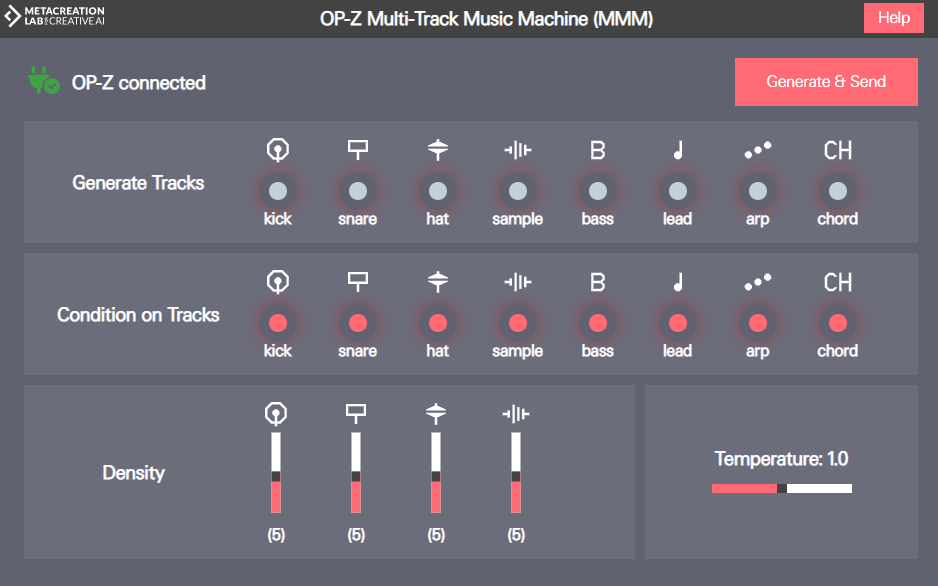Screen dimensions: 938x586
Task: Enable snare track generation toggle
Action: click(358, 191)
